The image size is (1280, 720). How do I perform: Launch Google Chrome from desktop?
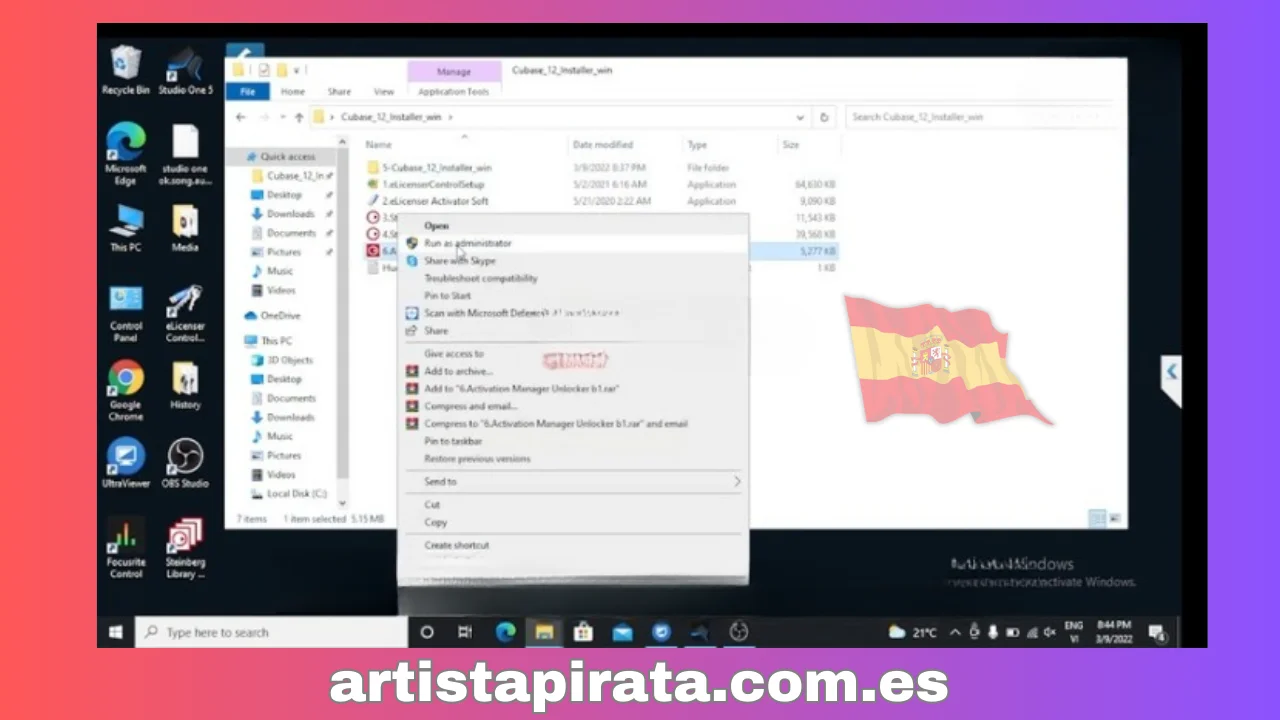[126, 391]
